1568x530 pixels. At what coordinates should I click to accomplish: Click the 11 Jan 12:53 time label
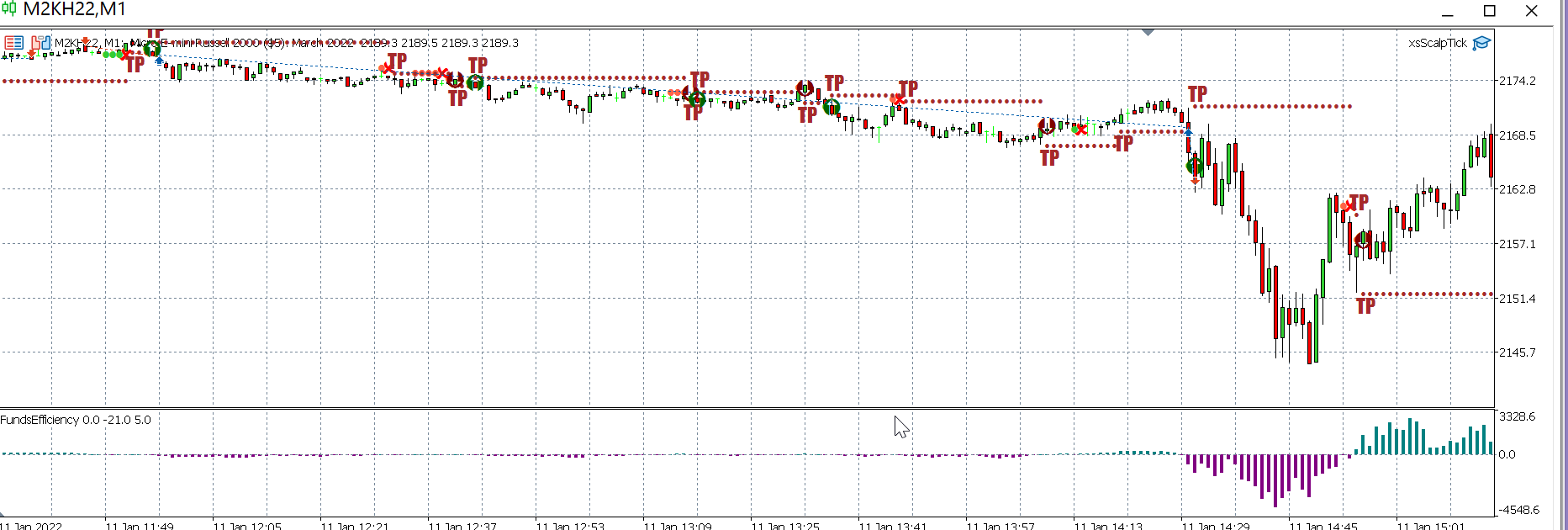click(570, 526)
